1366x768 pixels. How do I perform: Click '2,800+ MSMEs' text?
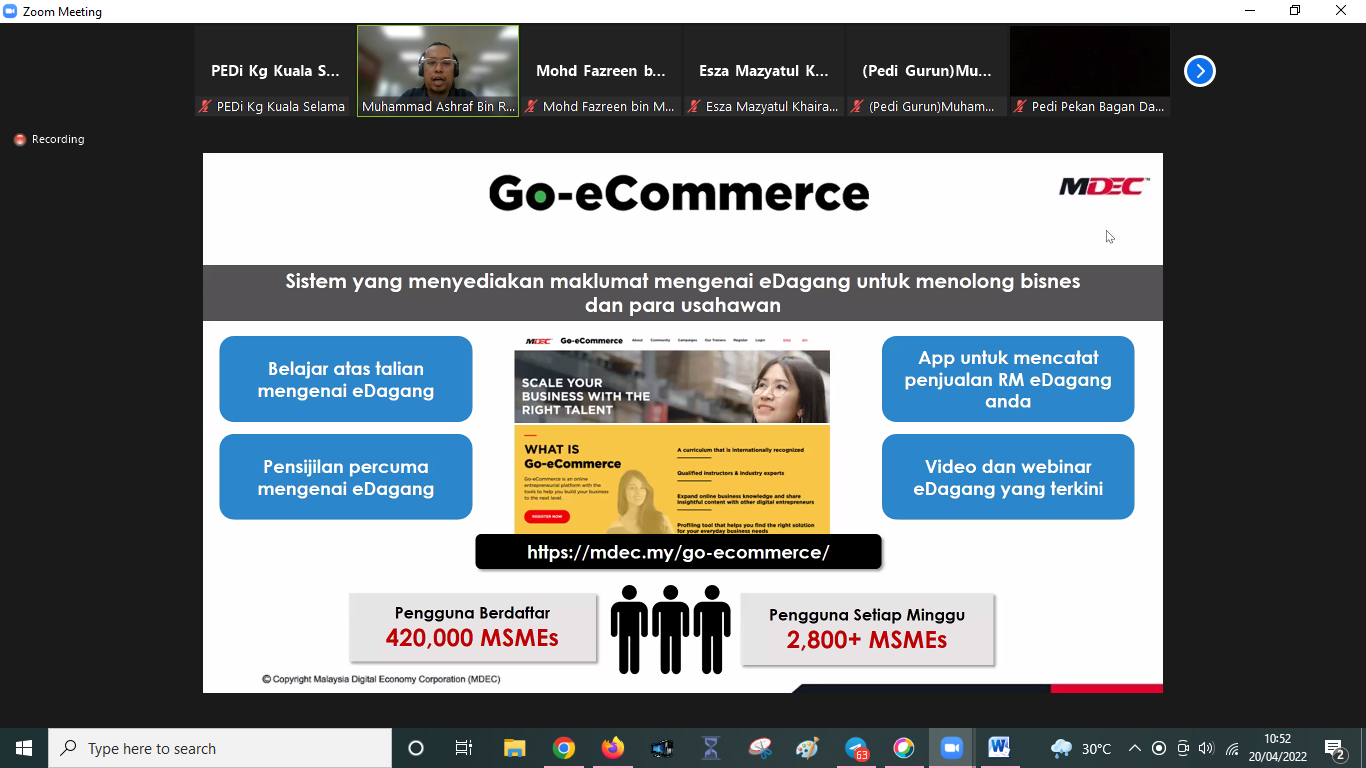coord(867,640)
